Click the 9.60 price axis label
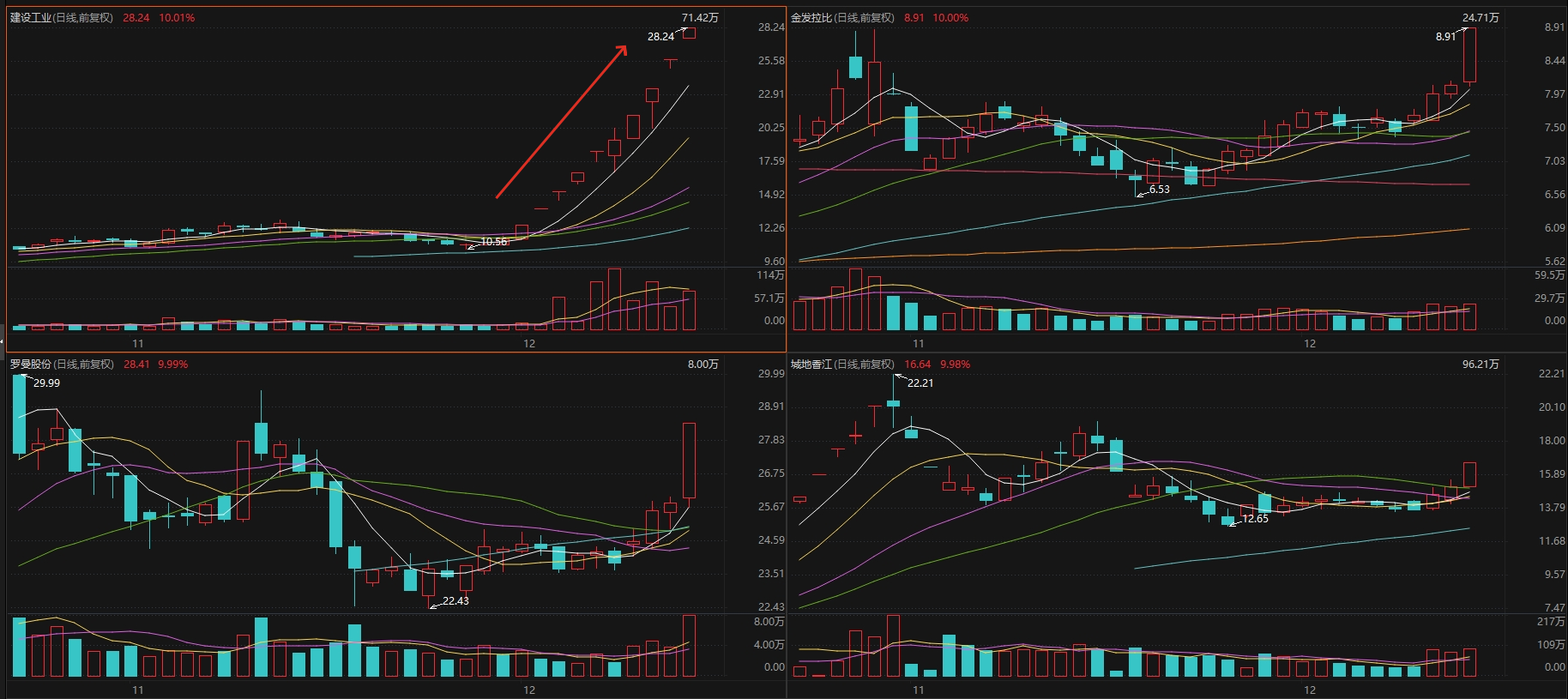This screenshot has height=699, width=1568. (x=774, y=261)
